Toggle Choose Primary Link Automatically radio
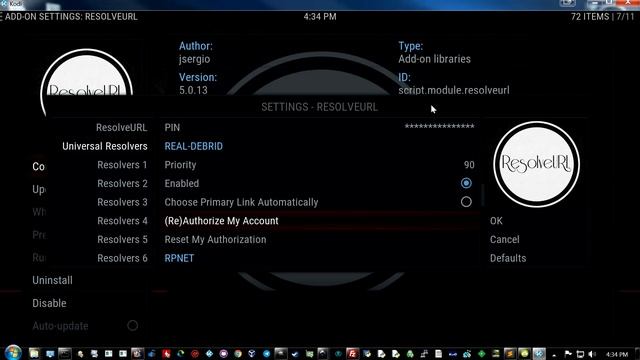 (x=466, y=202)
